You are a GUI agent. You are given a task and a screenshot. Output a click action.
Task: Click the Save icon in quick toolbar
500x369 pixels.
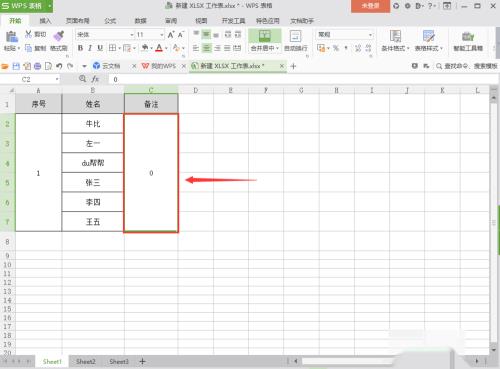point(16,66)
